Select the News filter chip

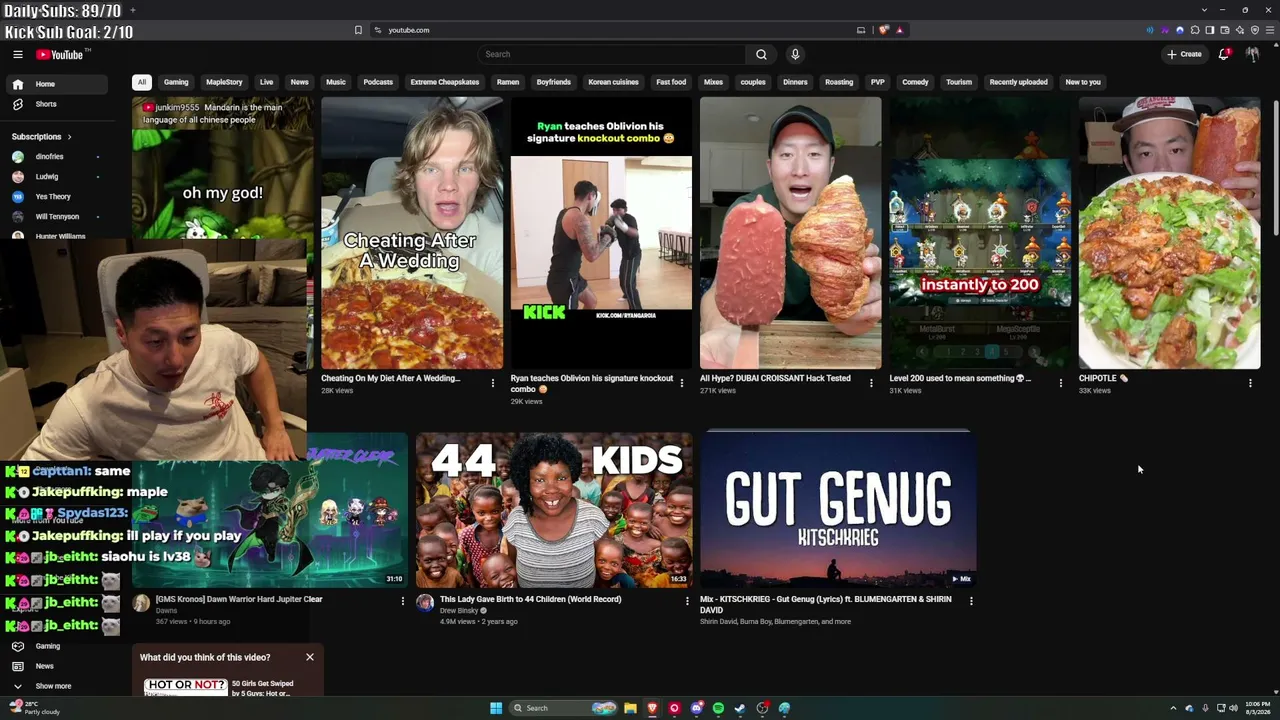click(299, 82)
